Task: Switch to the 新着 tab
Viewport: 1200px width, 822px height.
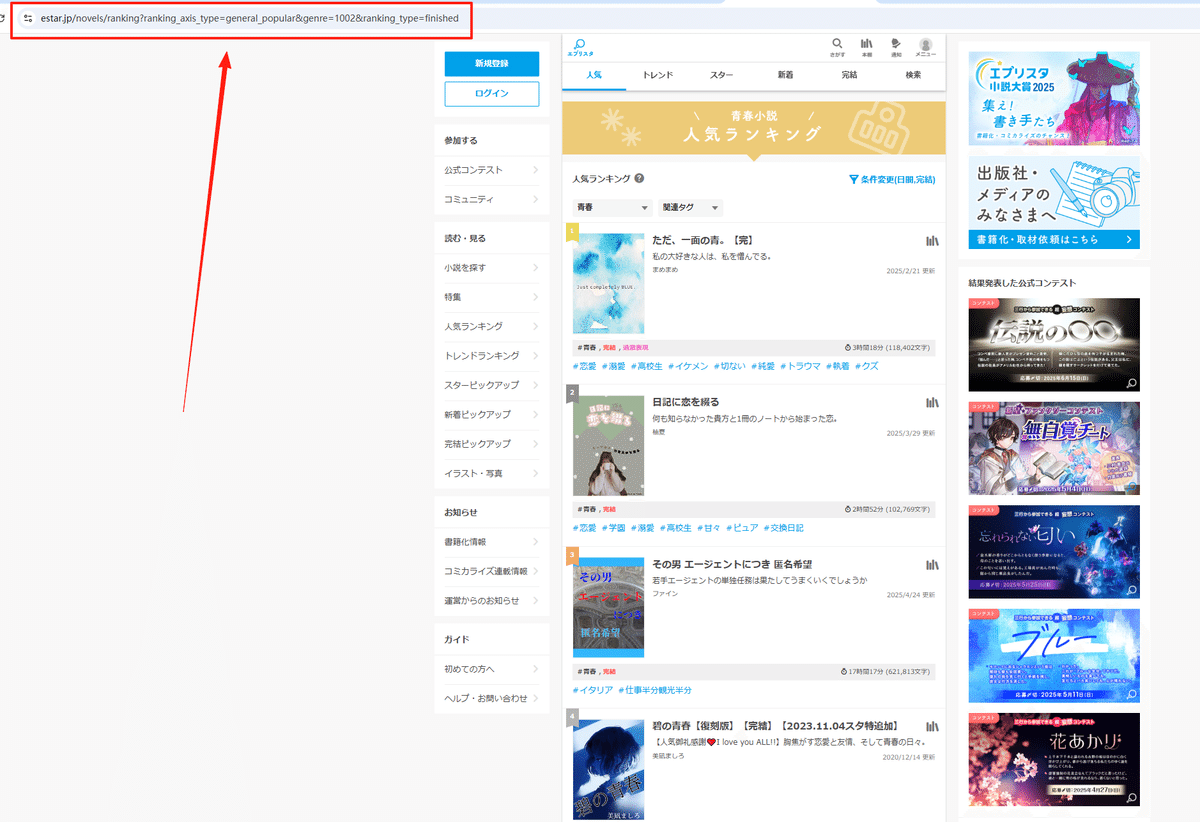Action: click(x=786, y=76)
